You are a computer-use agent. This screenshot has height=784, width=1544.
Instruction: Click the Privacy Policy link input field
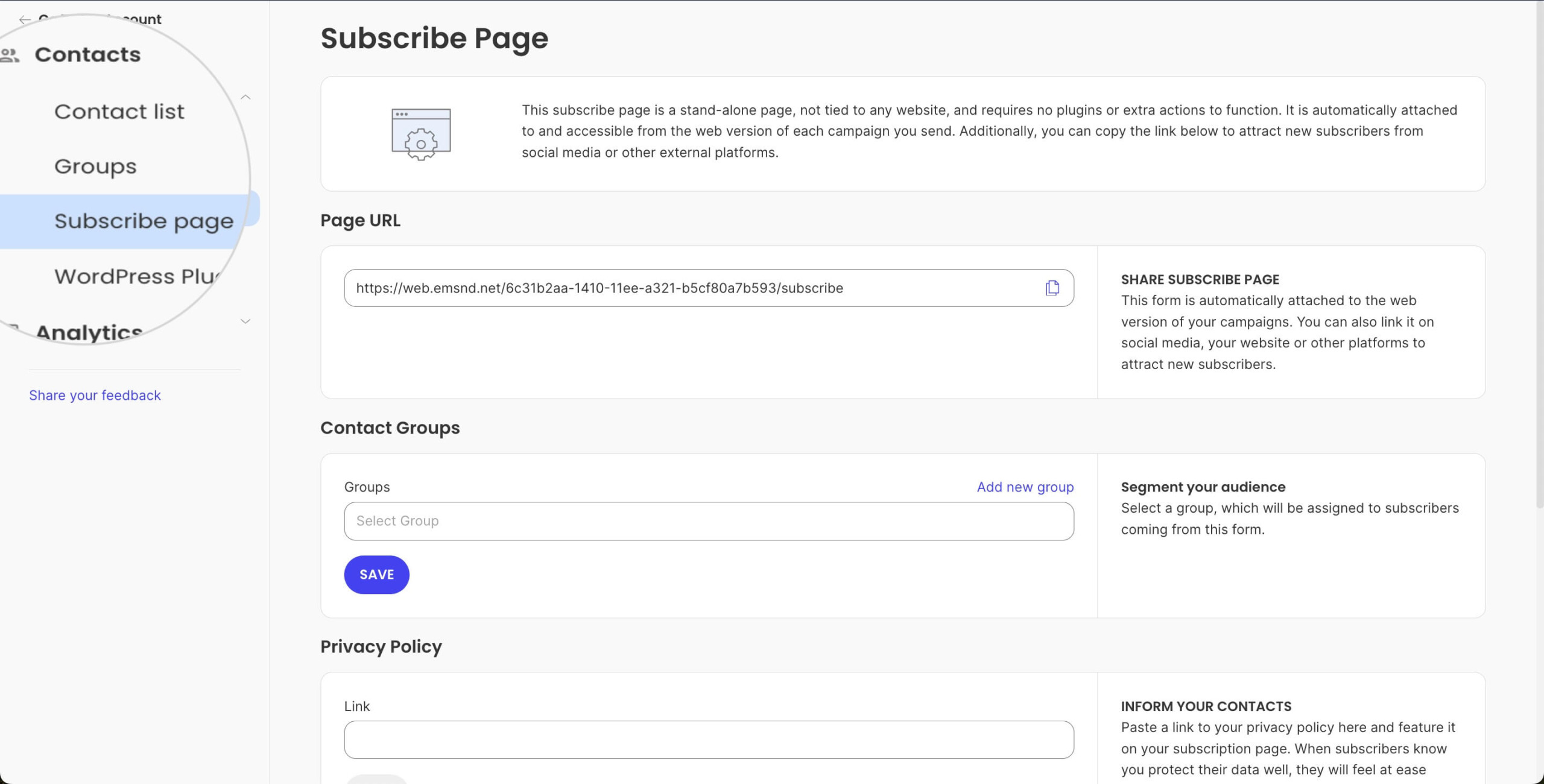709,739
